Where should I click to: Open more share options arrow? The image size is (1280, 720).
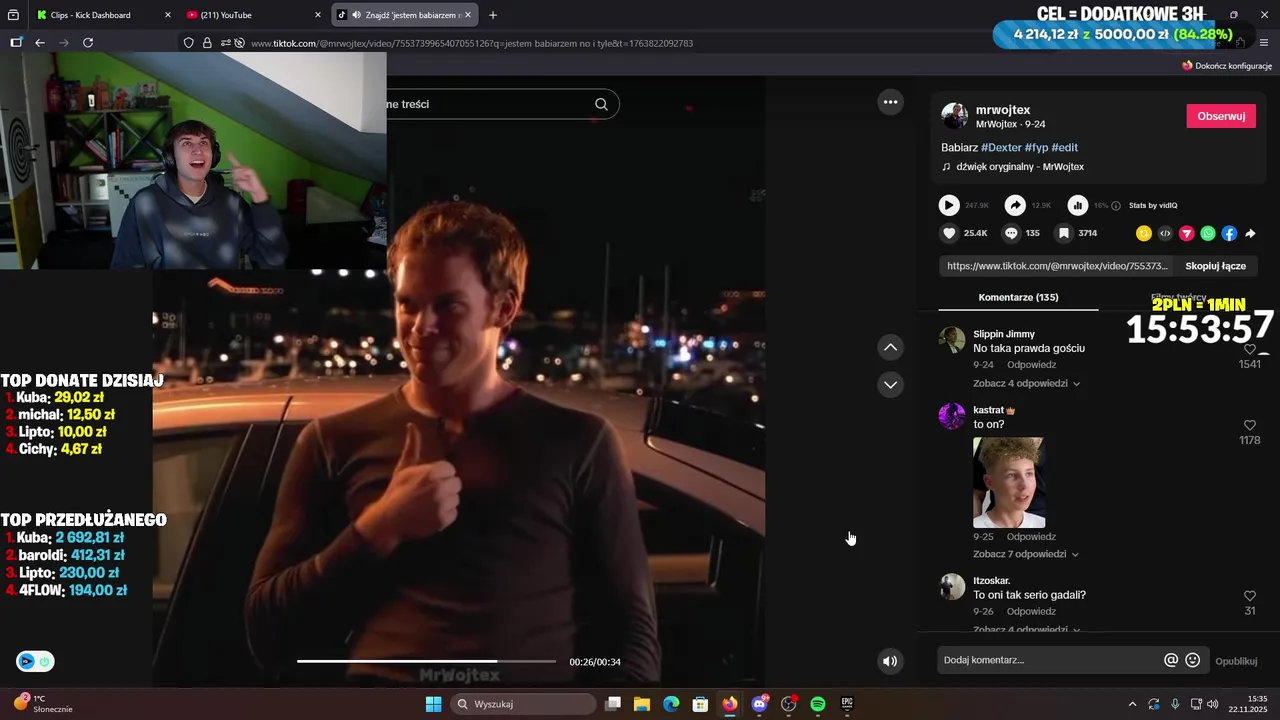coord(1250,233)
